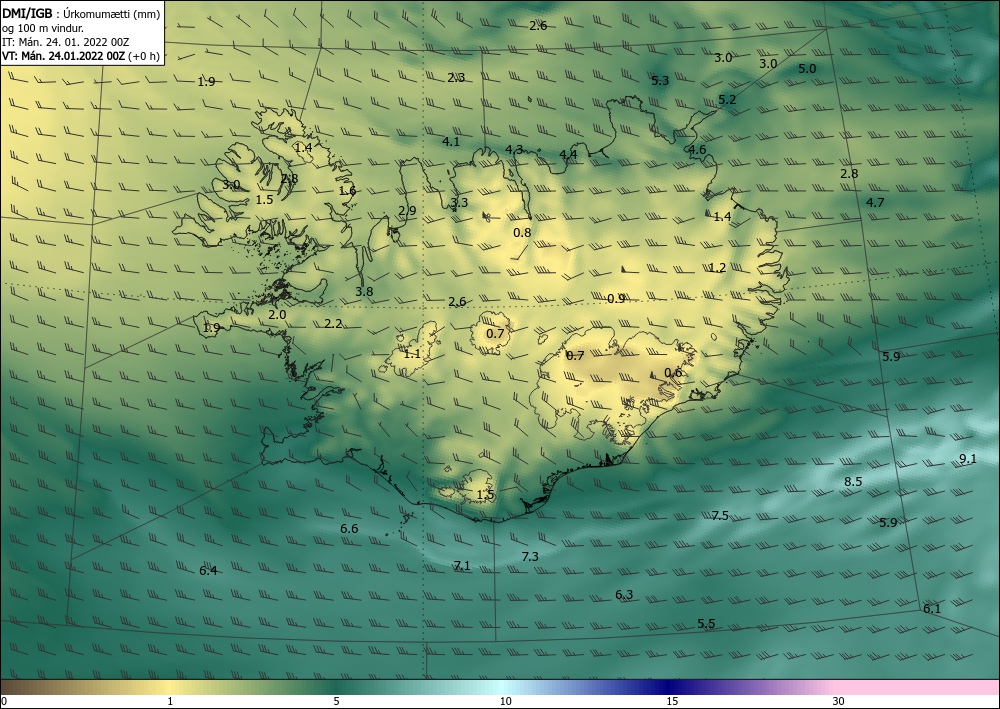Click the 4.4 value on the north coast
Viewport: 1000px width, 709px height.
point(568,154)
